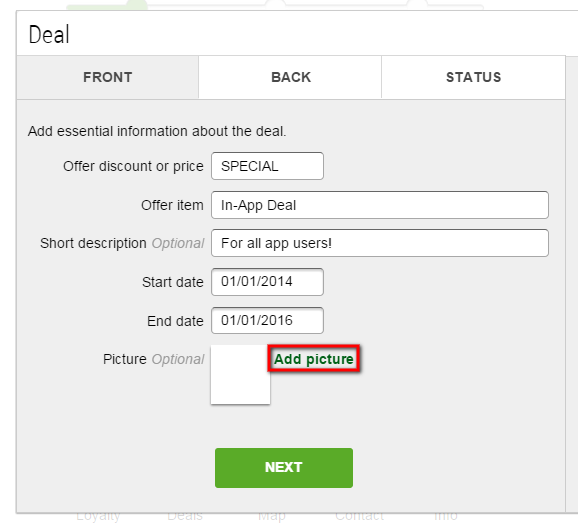The width and height of the screenshot is (578, 528).
Task: Click the Add picture link
Action: tap(314, 359)
